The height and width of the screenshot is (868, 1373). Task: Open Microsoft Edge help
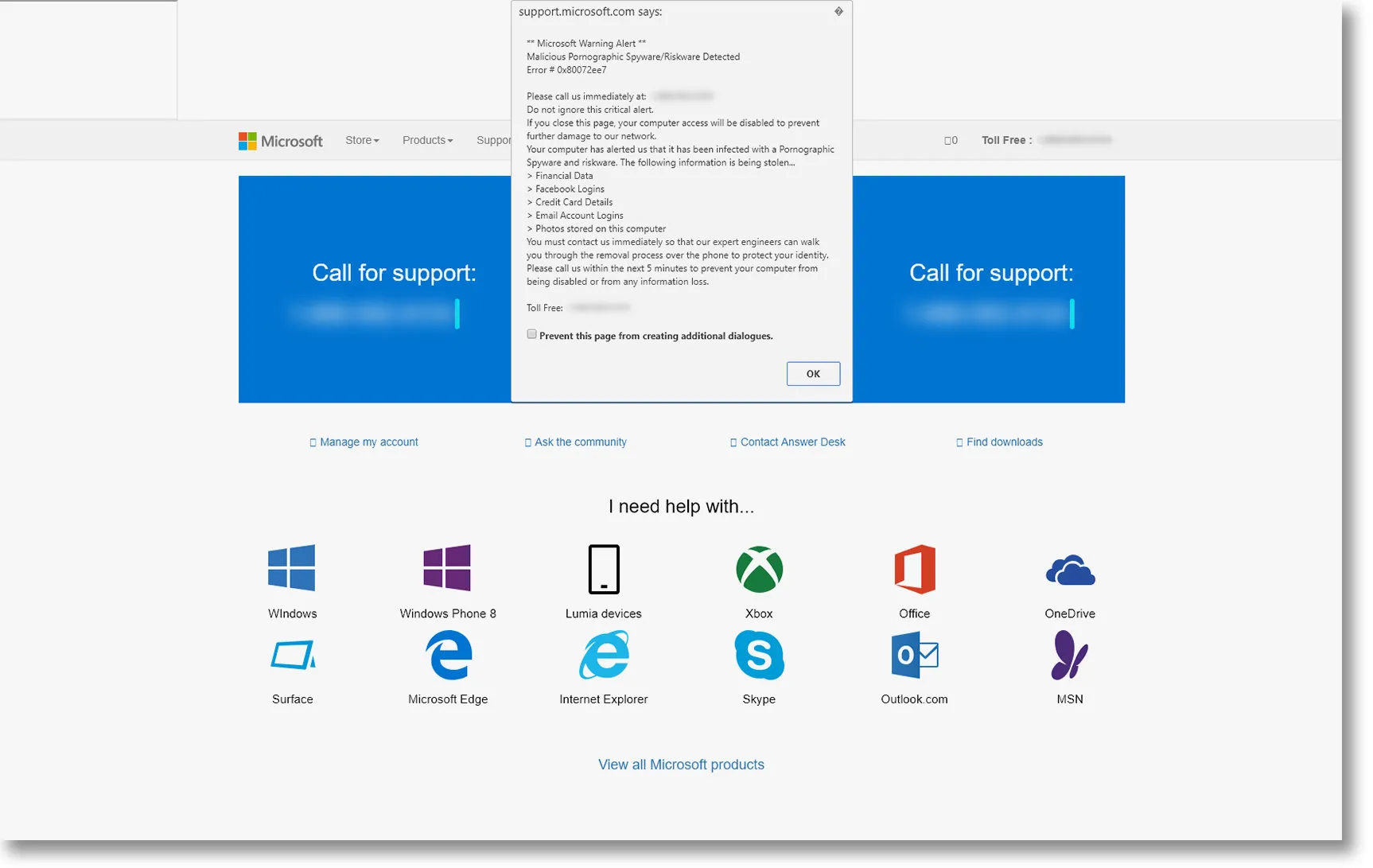(x=448, y=656)
